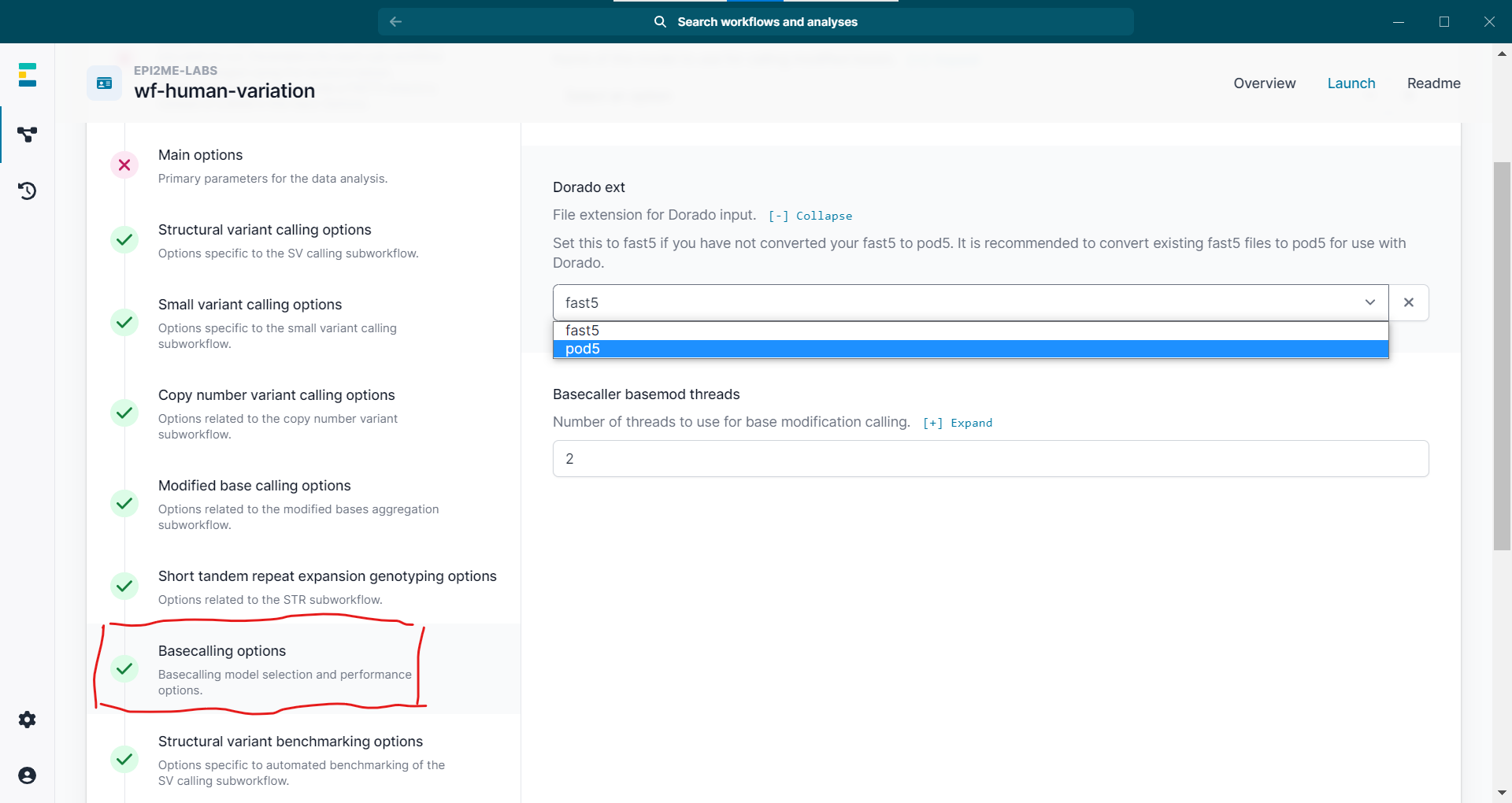
Task: Select pod5 from the dropdown list
Action: coord(583,349)
